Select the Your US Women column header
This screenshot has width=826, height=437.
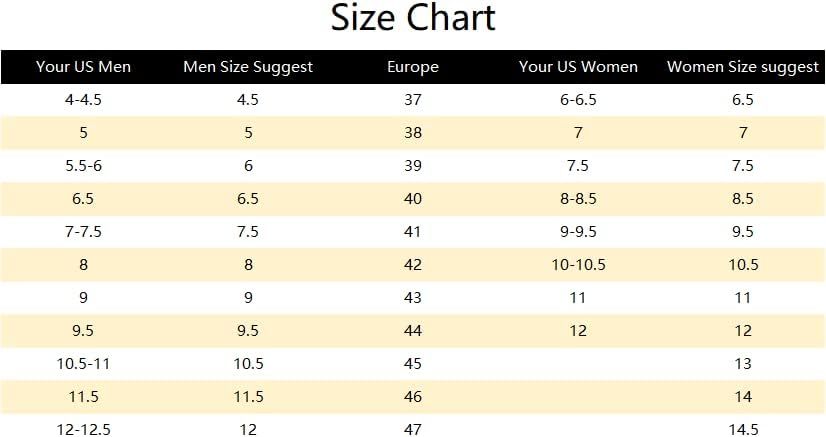tap(578, 67)
